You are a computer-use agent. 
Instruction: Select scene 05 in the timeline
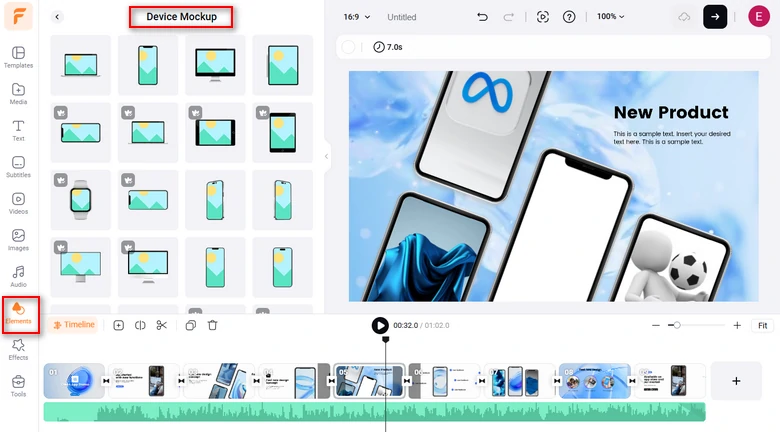[369, 381]
